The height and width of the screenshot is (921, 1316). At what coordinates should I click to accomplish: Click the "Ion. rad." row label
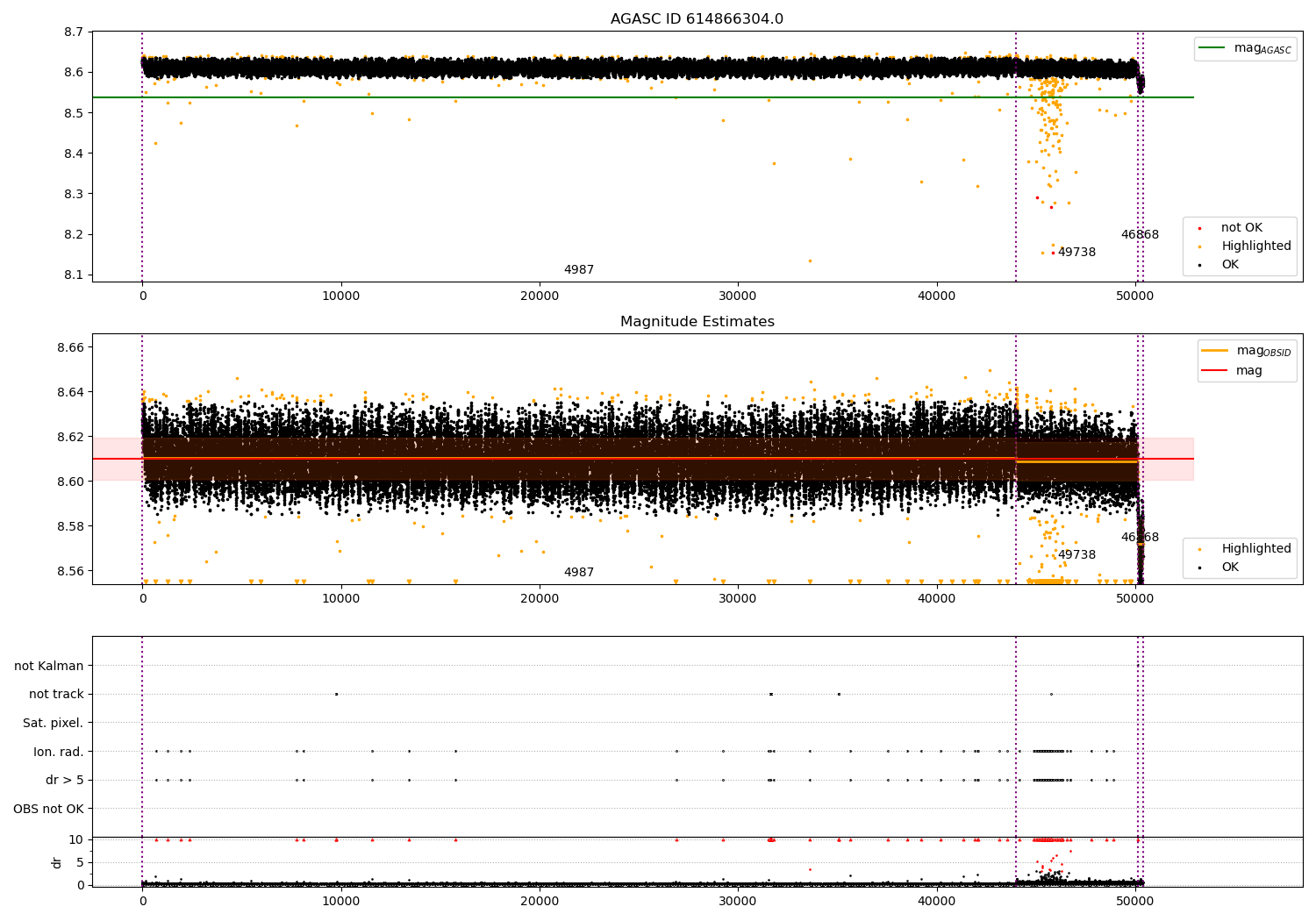59,752
